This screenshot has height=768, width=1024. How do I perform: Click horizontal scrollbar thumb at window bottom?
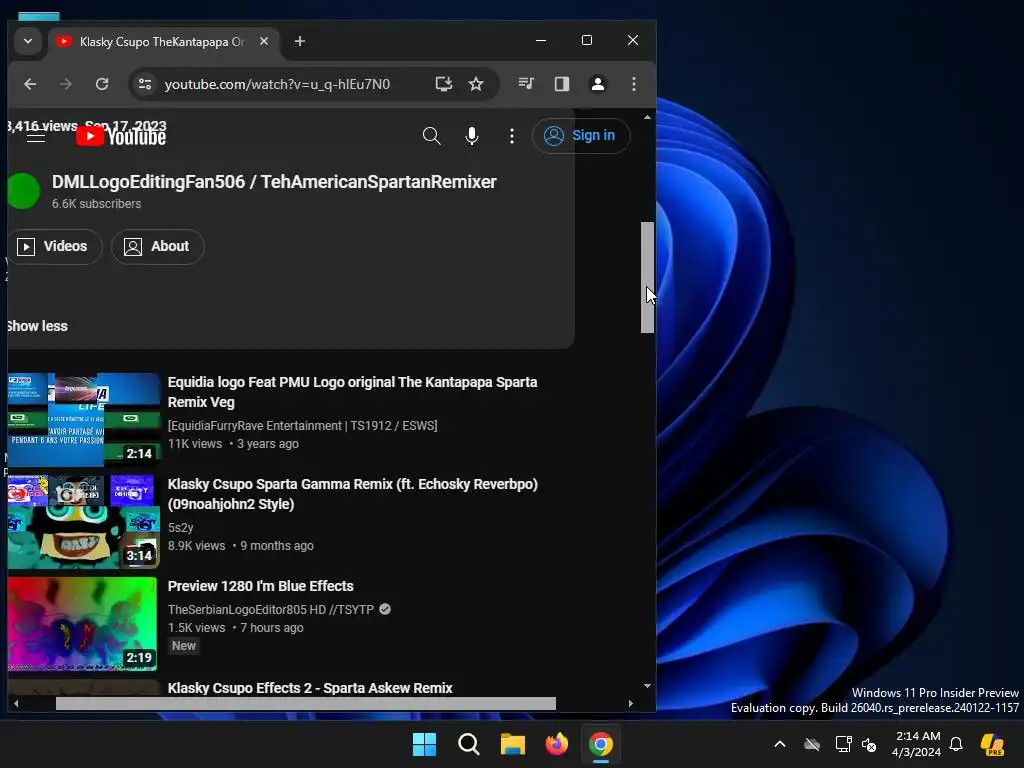[306, 703]
